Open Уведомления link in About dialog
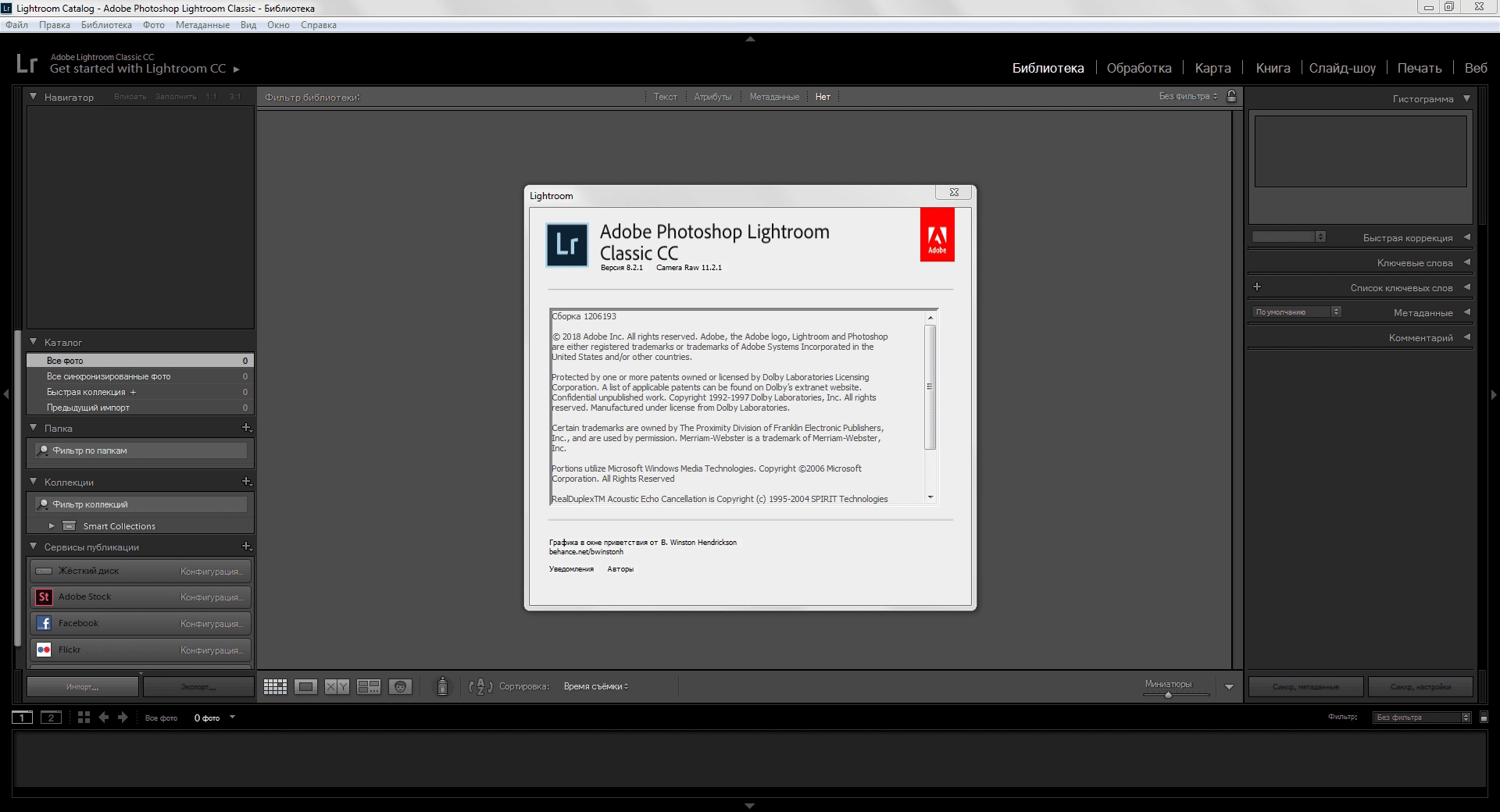 [571, 569]
